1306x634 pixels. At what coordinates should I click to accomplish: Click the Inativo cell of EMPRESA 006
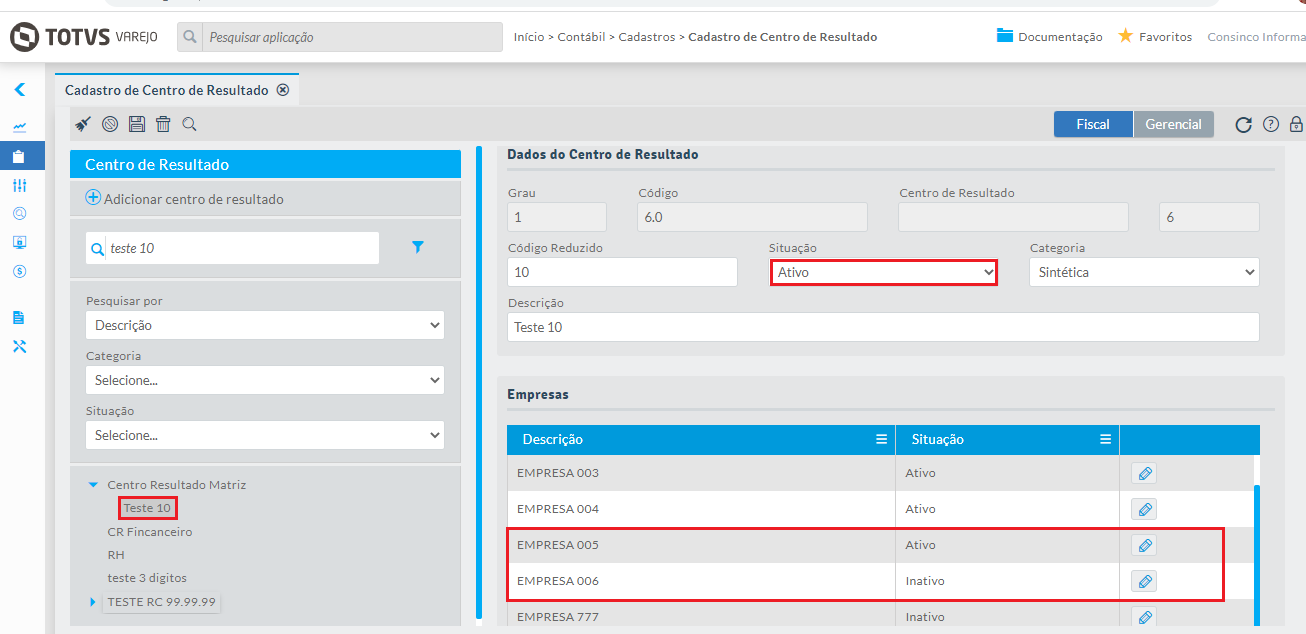click(1007, 581)
